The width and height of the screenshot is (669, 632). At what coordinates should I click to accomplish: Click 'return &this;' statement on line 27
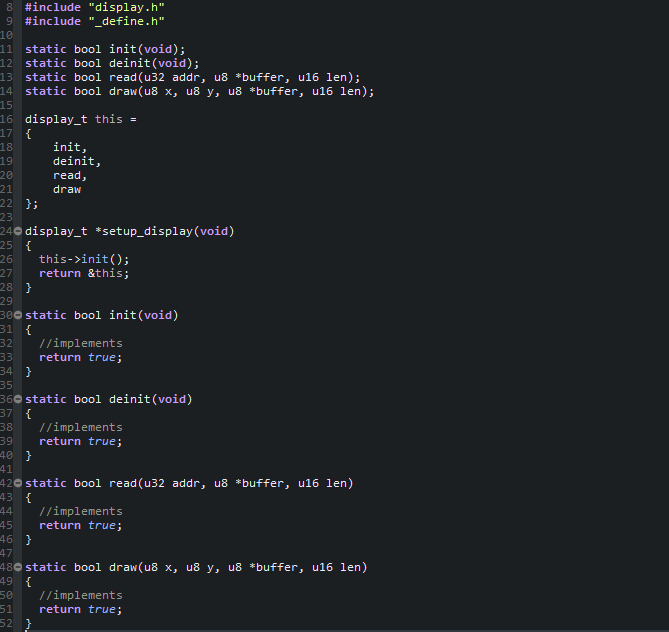point(84,274)
